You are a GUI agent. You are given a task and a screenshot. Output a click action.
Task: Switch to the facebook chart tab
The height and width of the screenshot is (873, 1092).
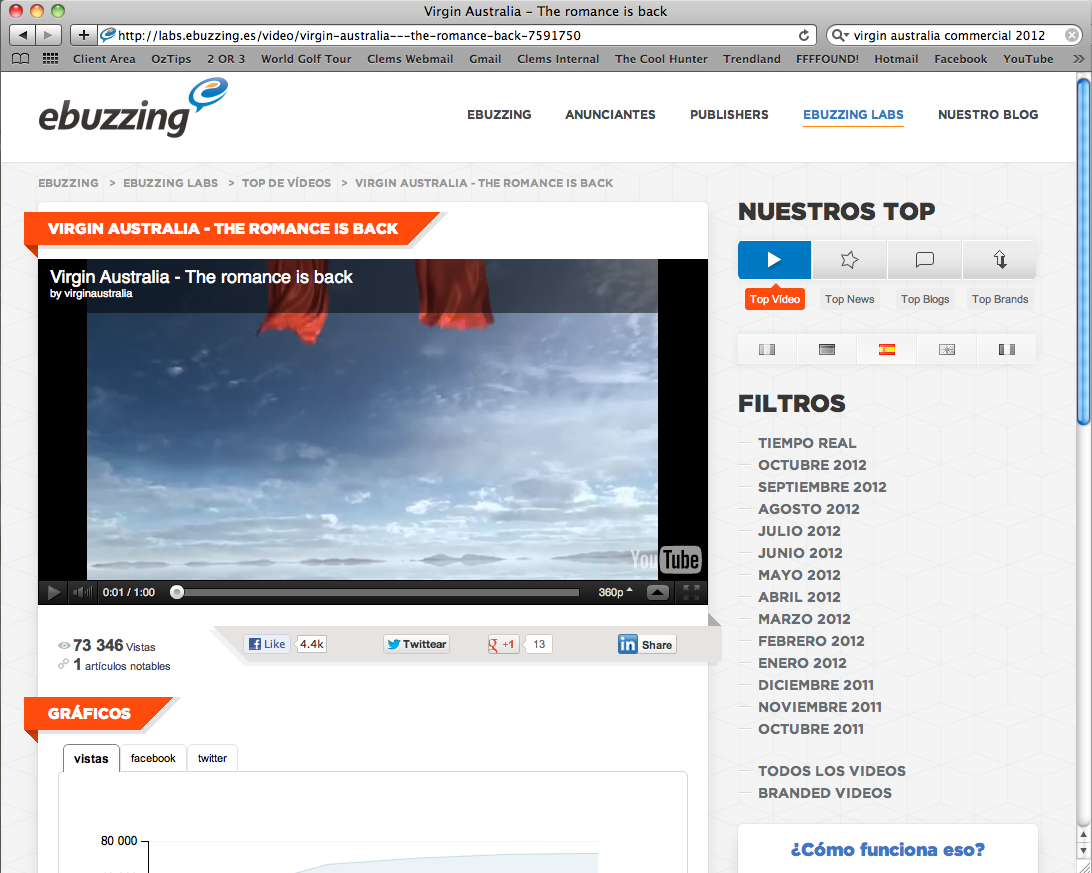coord(153,758)
